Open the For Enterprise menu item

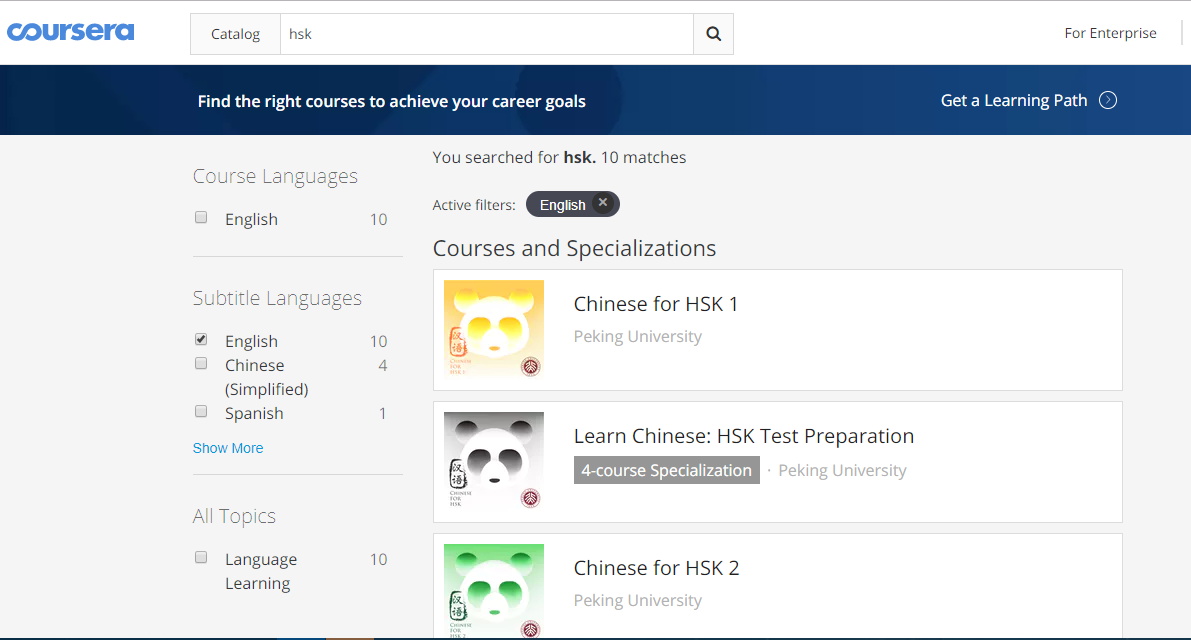pos(1110,33)
